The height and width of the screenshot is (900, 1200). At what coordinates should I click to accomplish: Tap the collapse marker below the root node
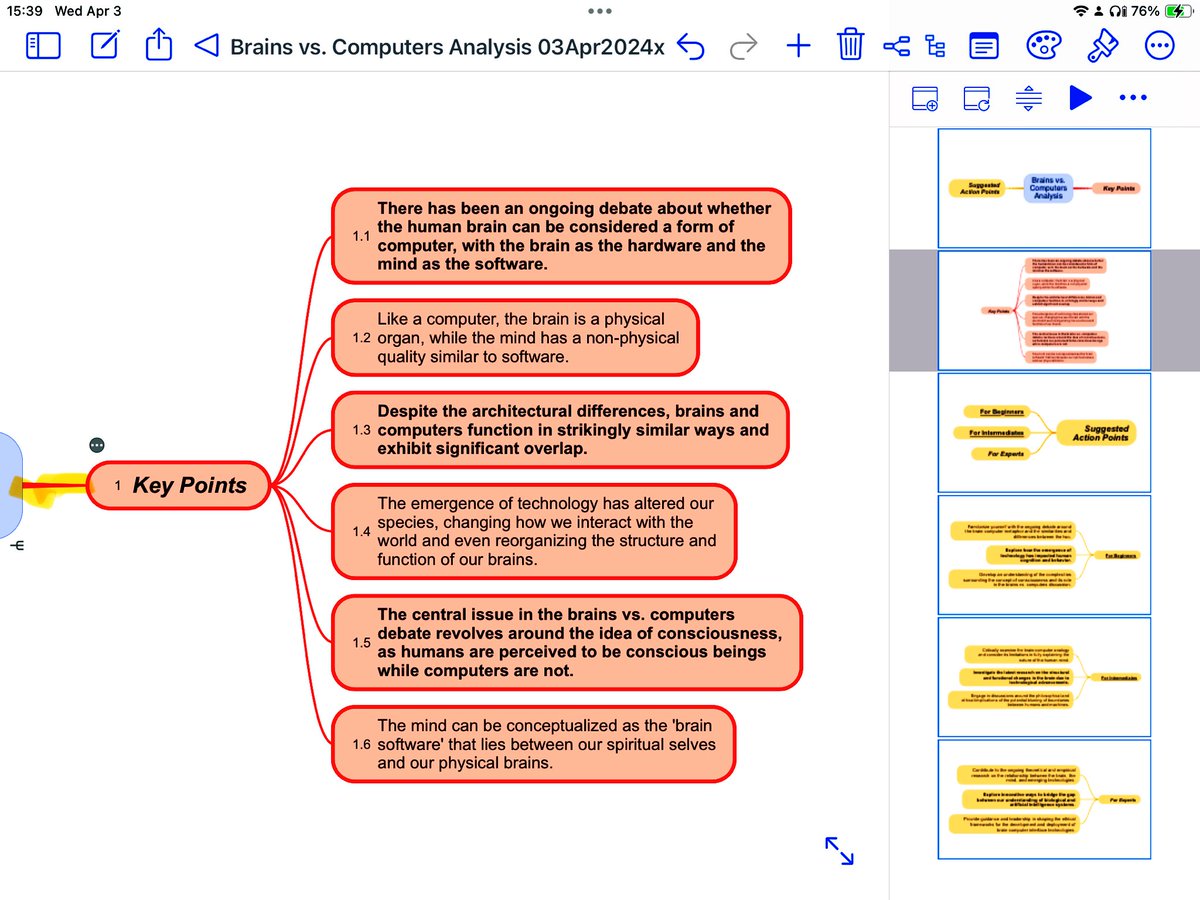(18, 546)
